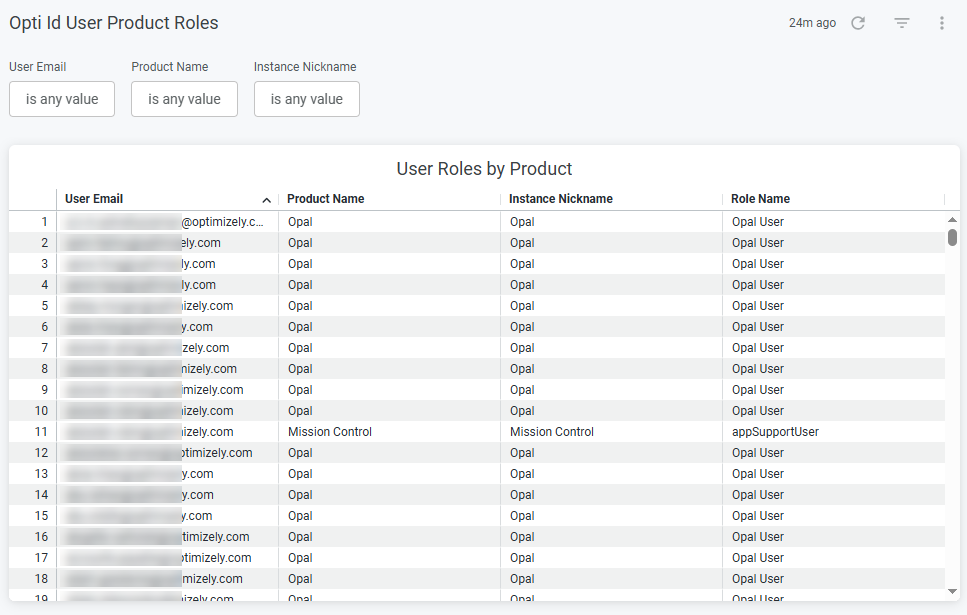Select row number 11 in the table
Screen dimensions: 967x615
(41, 432)
